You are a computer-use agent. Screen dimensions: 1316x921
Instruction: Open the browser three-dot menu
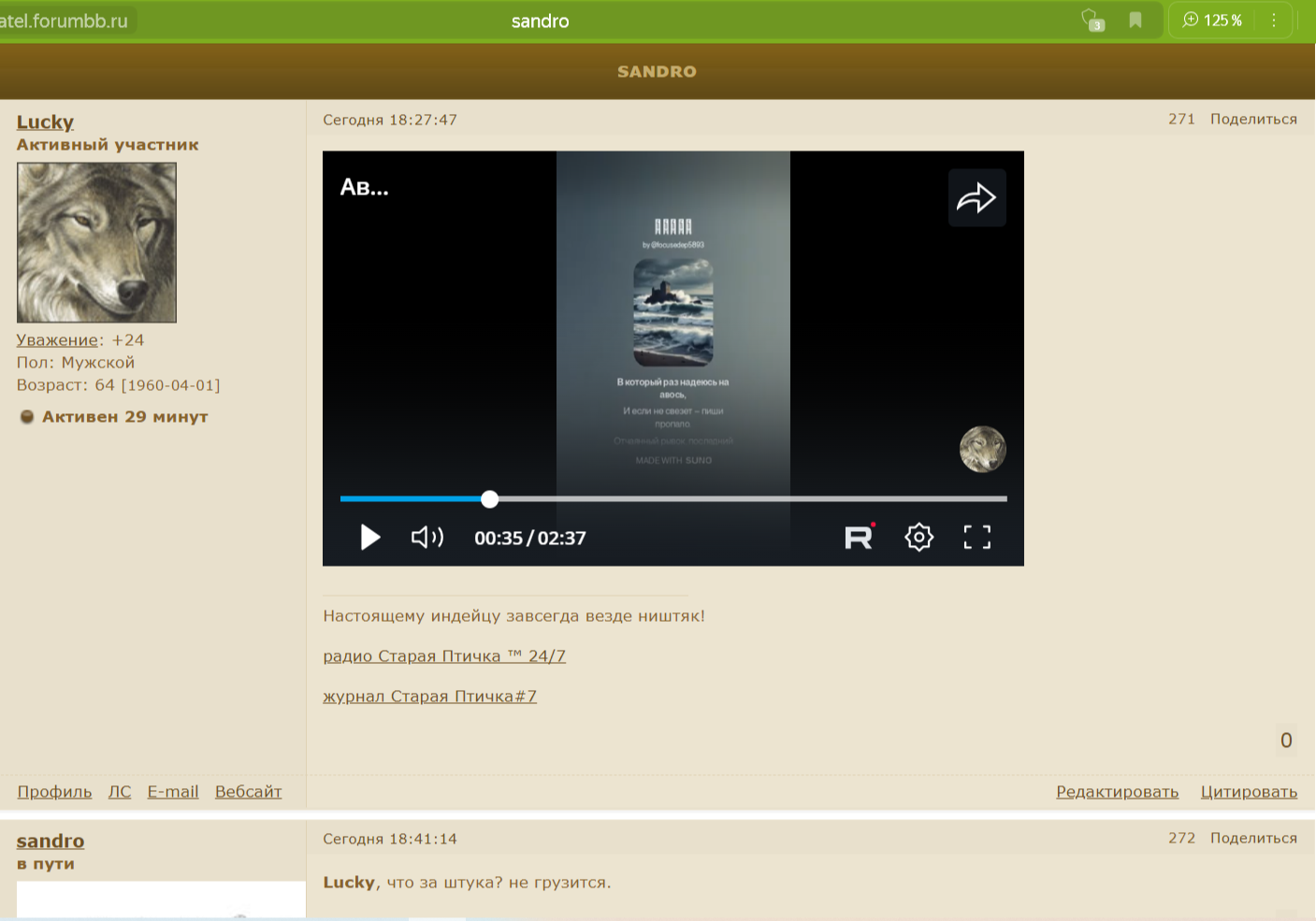(1273, 20)
